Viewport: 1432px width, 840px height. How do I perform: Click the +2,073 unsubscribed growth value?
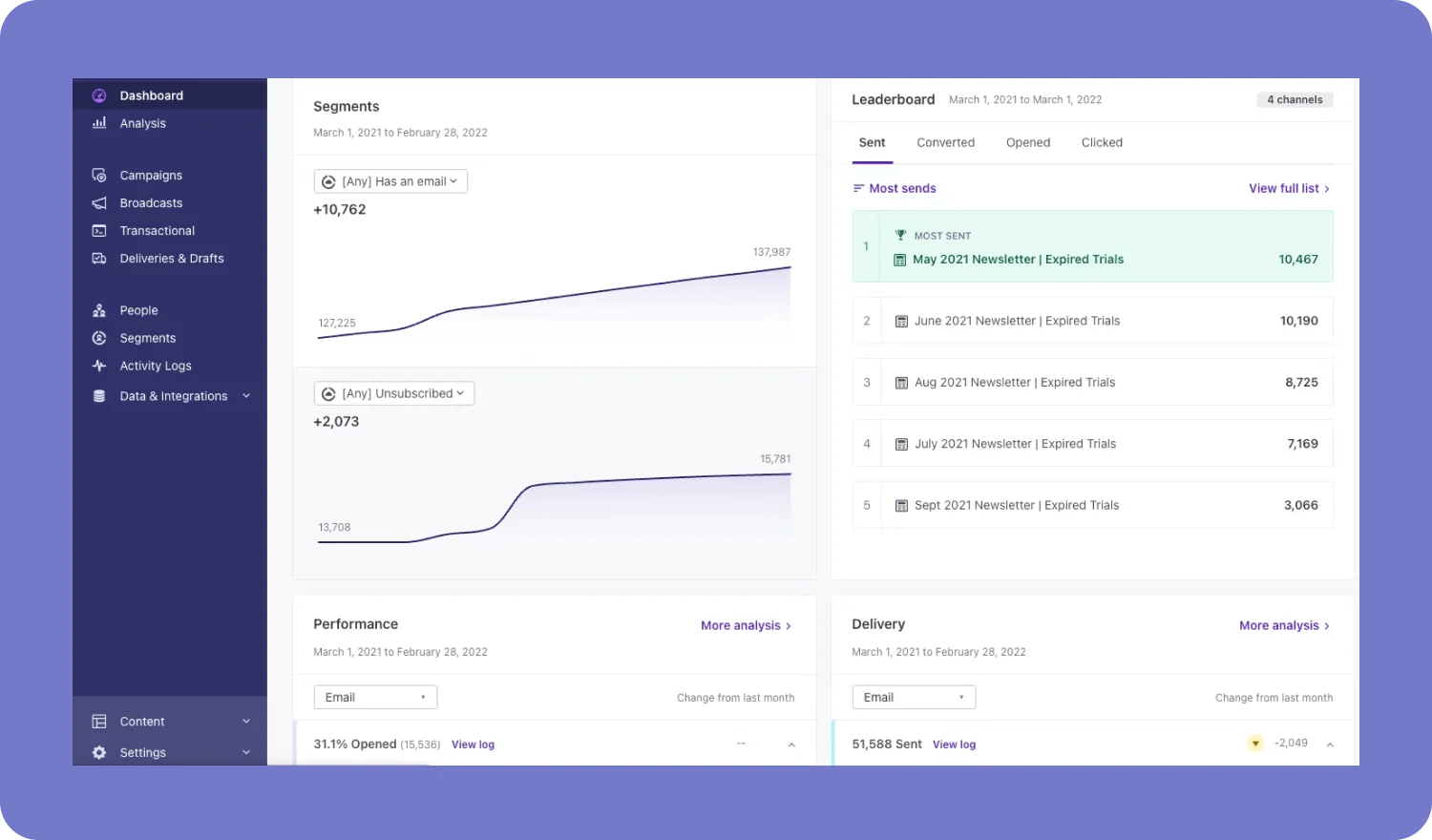click(x=336, y=421)
